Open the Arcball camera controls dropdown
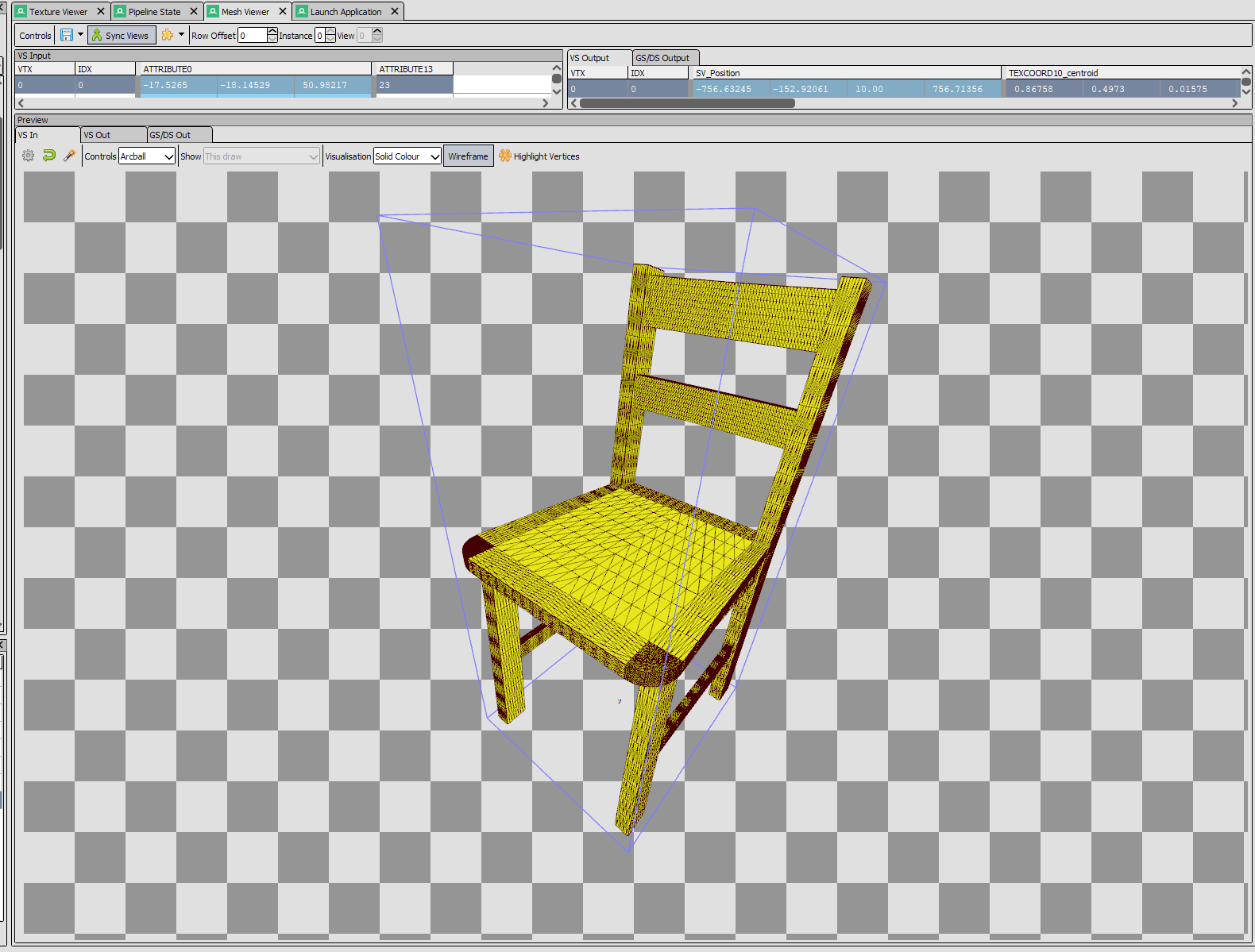 [147, 156]
